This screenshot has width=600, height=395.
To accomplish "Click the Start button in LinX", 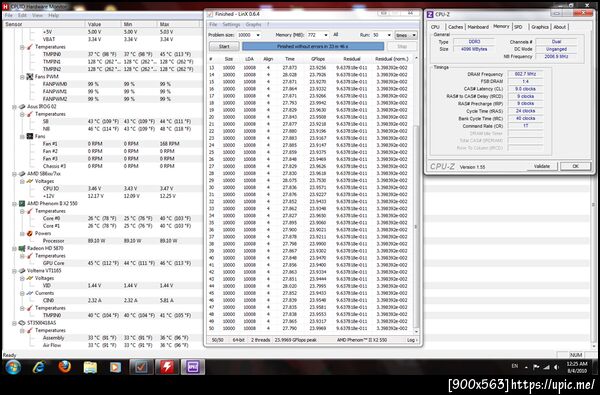I will coord(224,46).
